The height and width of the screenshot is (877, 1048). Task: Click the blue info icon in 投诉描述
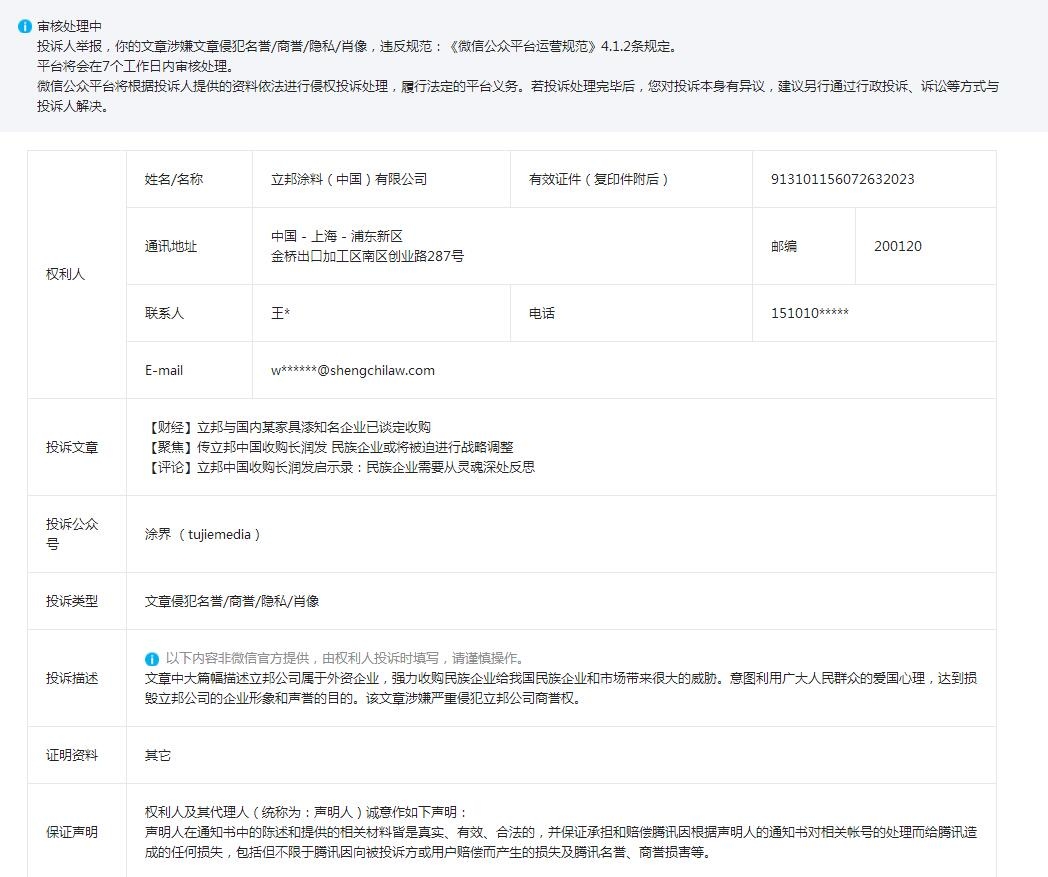152,659
